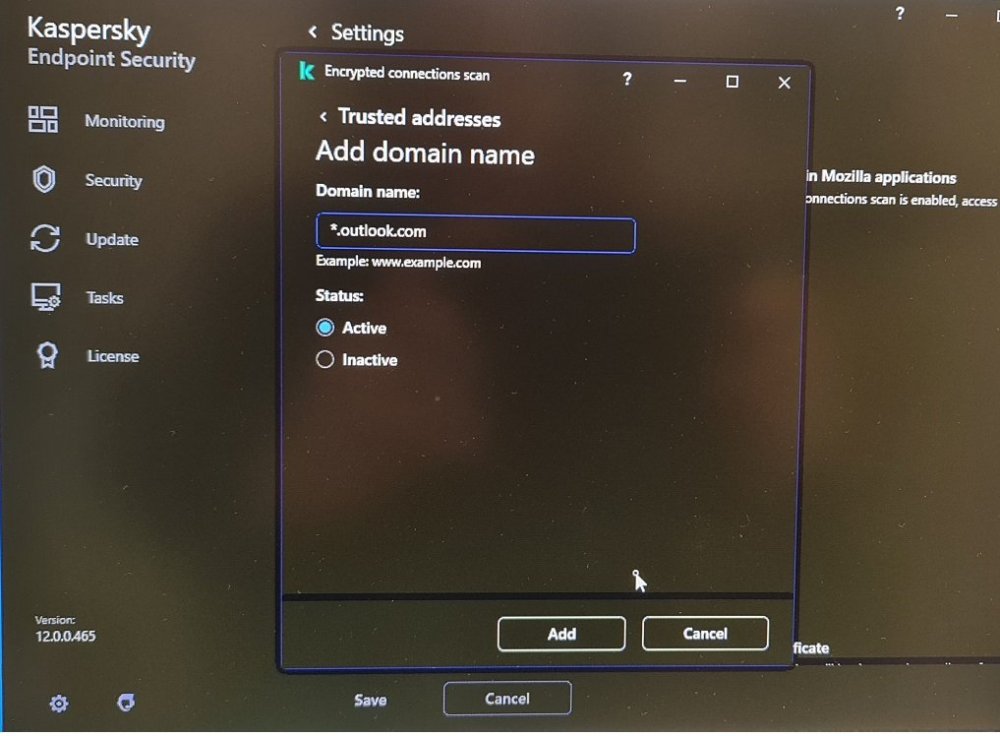Minimize the Encrypted connections scan dialog
Screen dimensions: 1000x736
click(x=680, y=80)
